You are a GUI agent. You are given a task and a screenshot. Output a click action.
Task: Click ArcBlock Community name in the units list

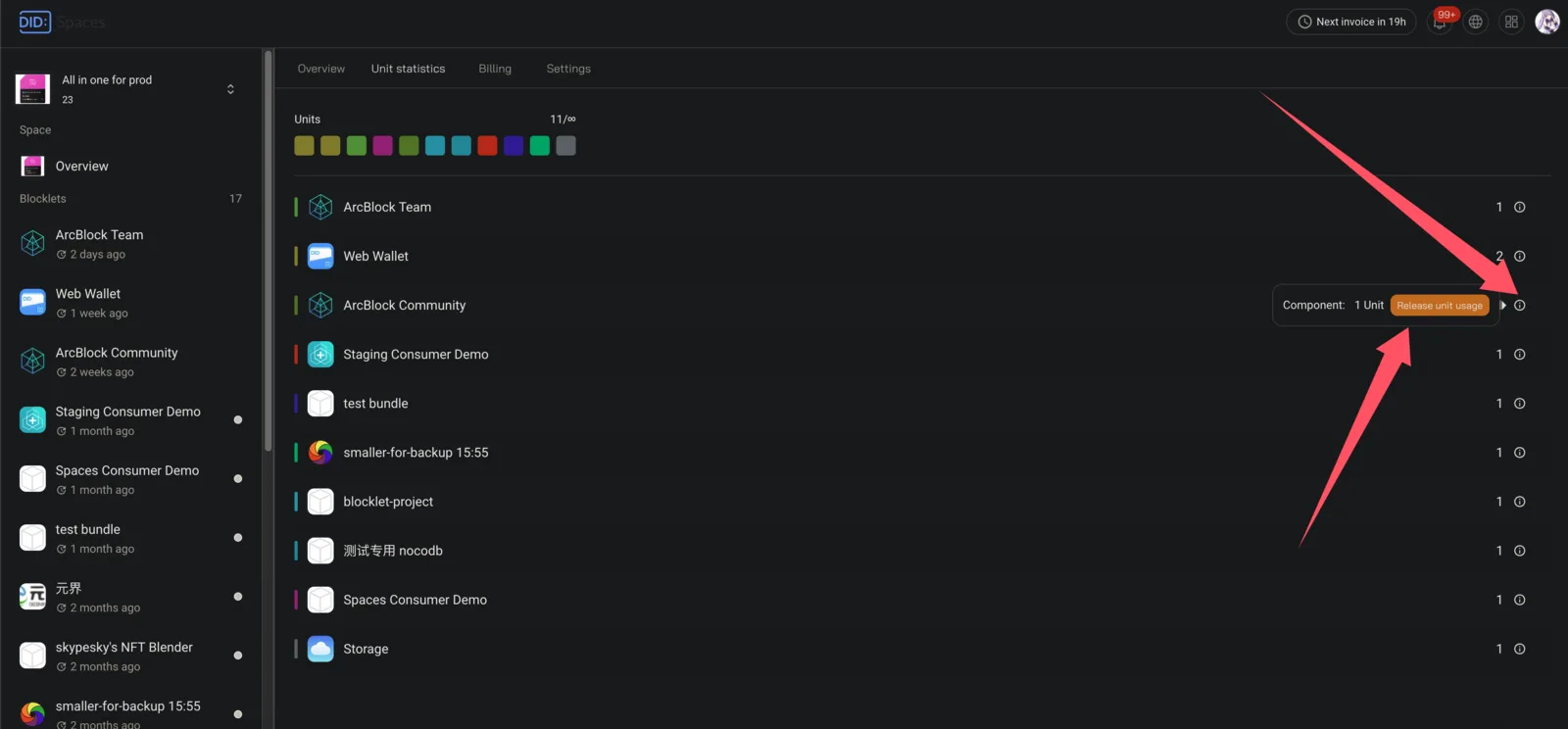[404, 305]
